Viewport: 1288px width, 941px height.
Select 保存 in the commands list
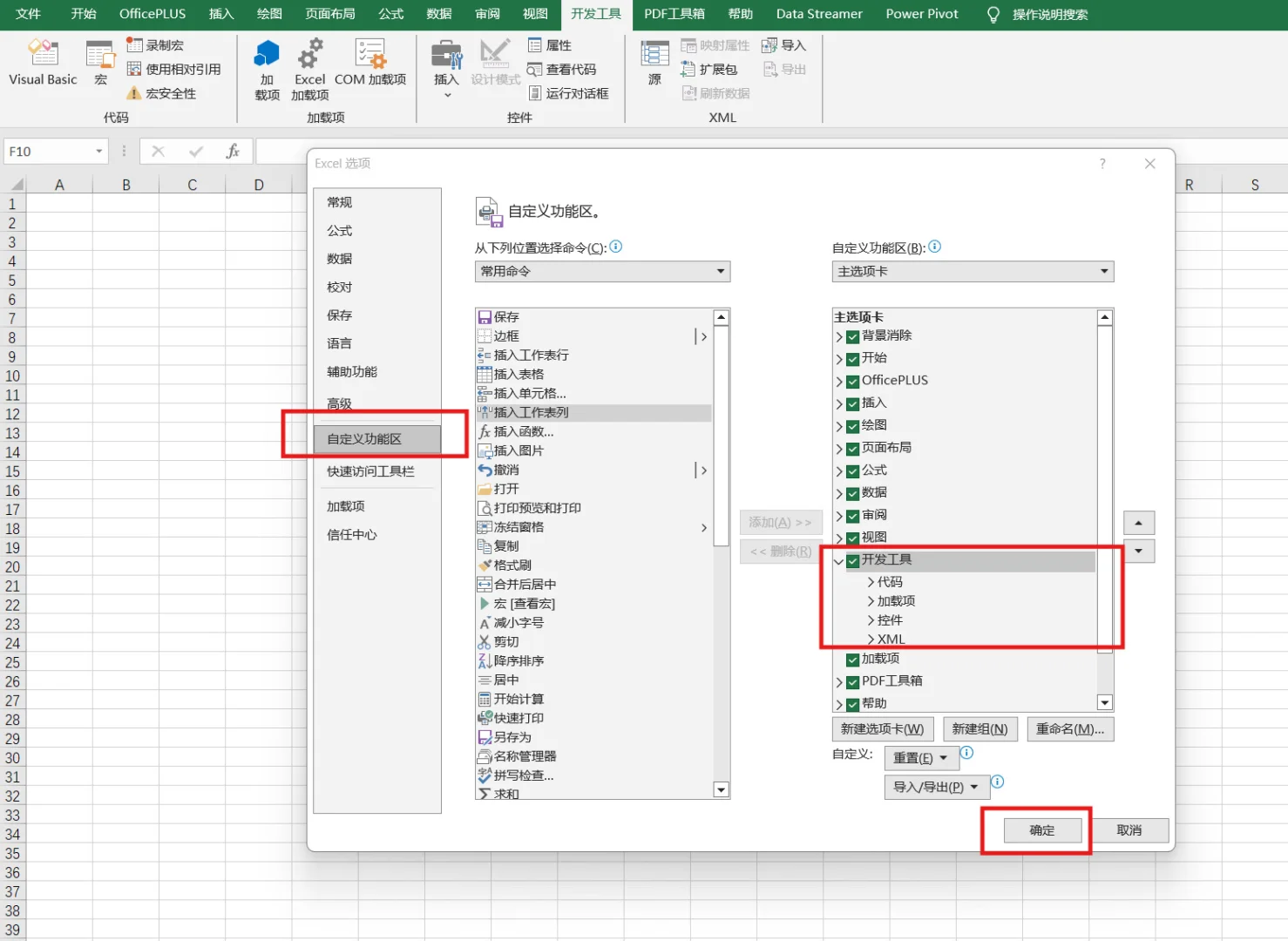click(x=593, y=317)
